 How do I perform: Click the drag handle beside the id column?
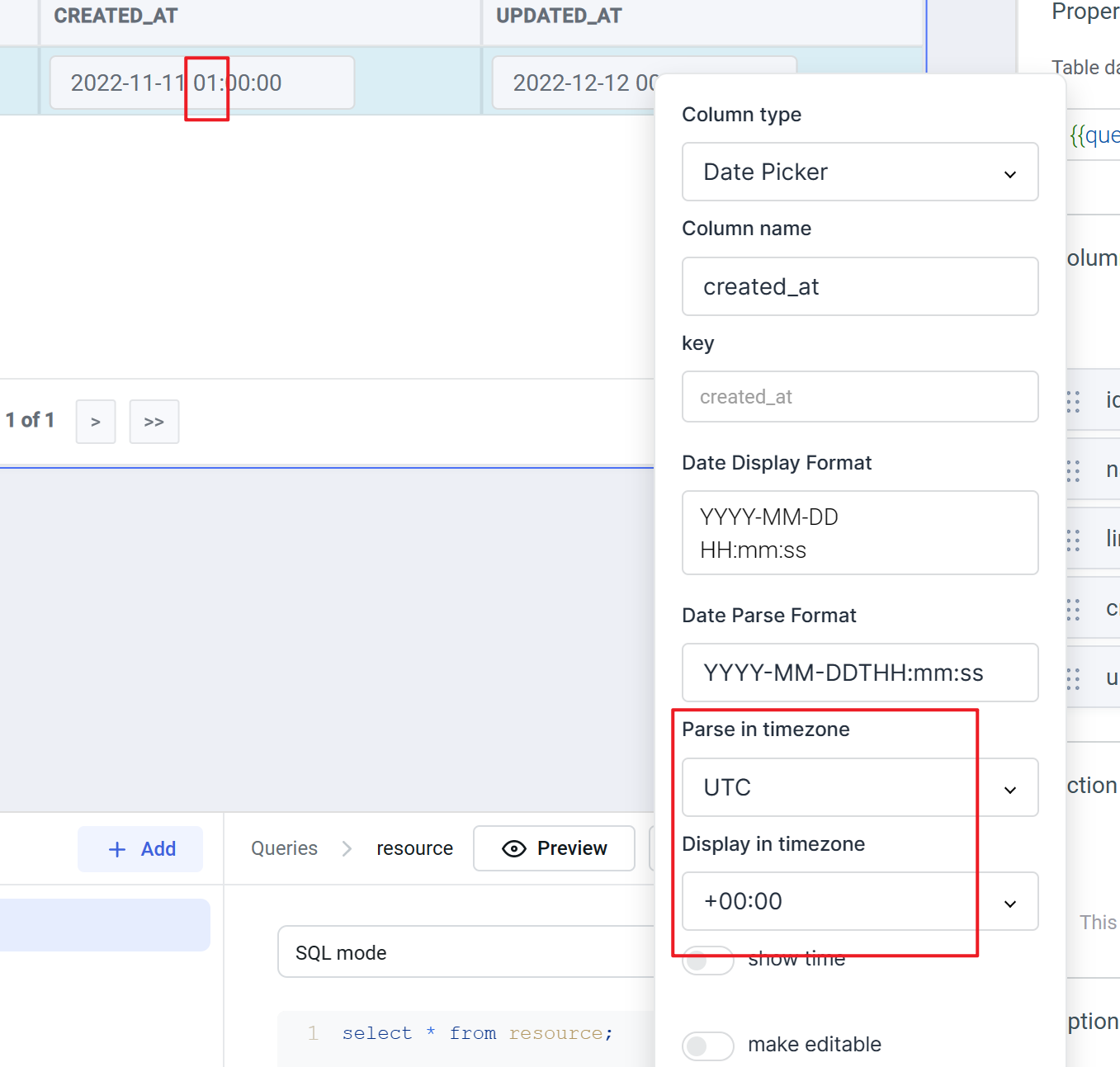tap(1071, 401)
